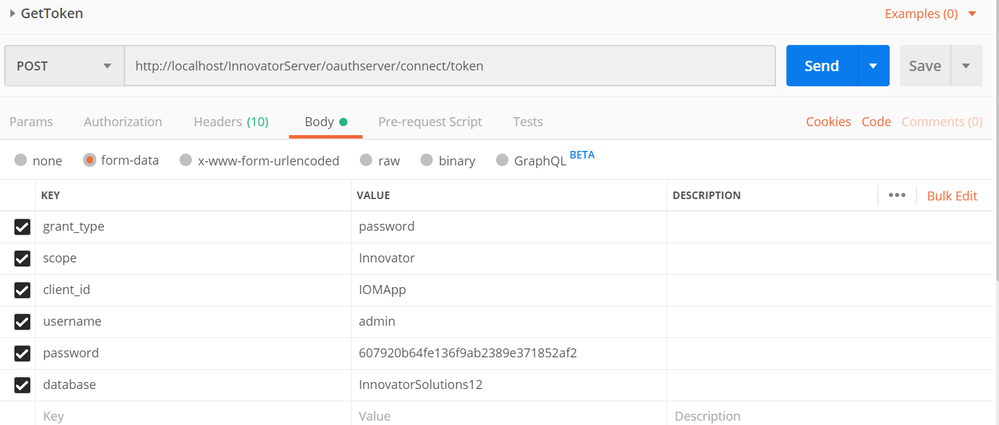Click the DESCRIPTION column header
The width and height of the screenshot is (999, 425).
click(x=707, y=196)
